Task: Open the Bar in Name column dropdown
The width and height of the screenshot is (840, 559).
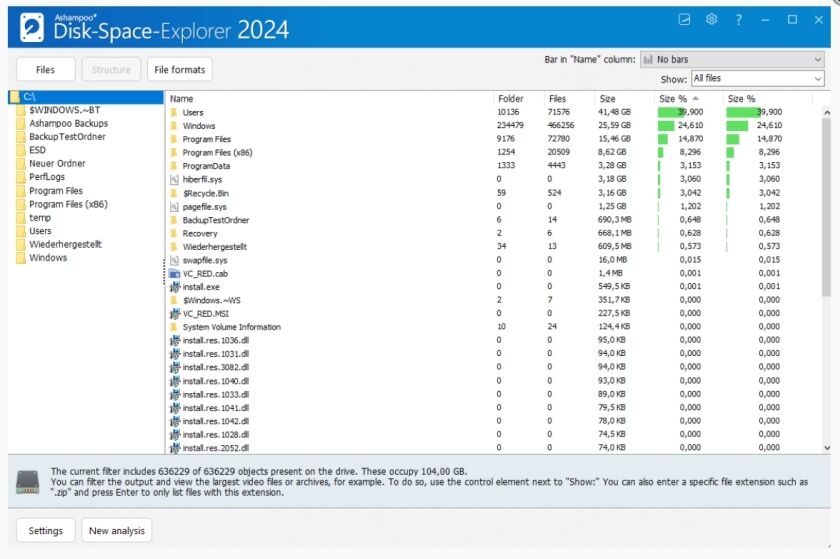Action: 732,59
